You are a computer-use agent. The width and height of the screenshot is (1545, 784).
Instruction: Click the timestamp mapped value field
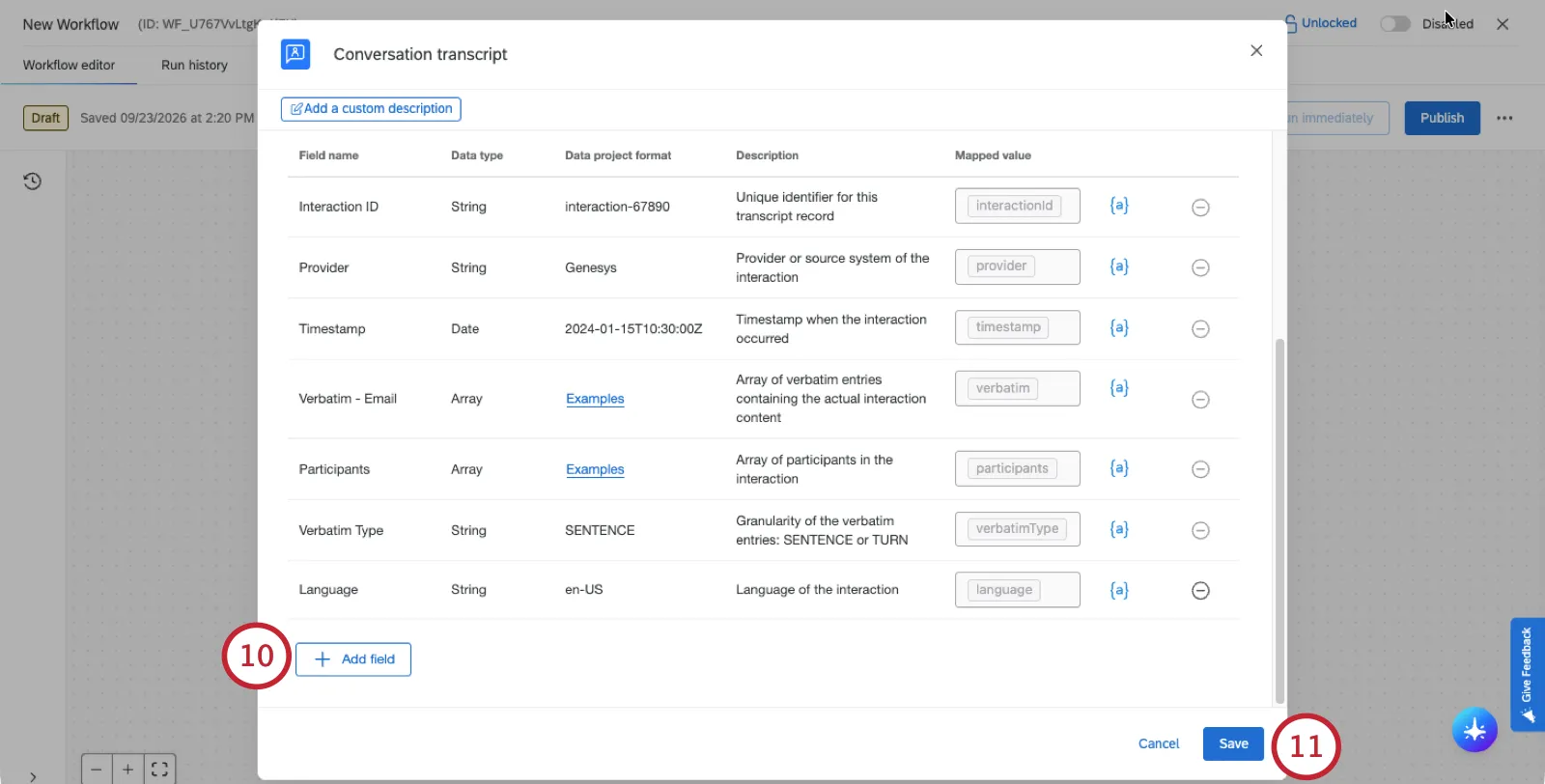click(1017, 327)
